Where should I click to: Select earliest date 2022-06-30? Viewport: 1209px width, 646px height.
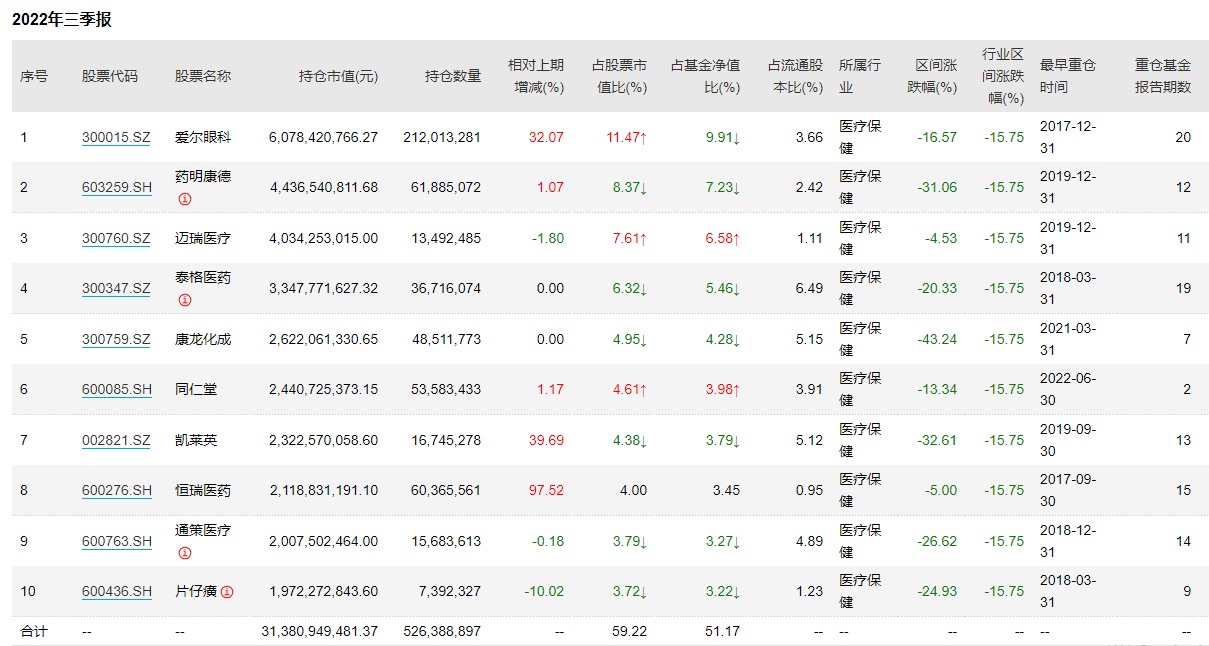coord(1068,390)
